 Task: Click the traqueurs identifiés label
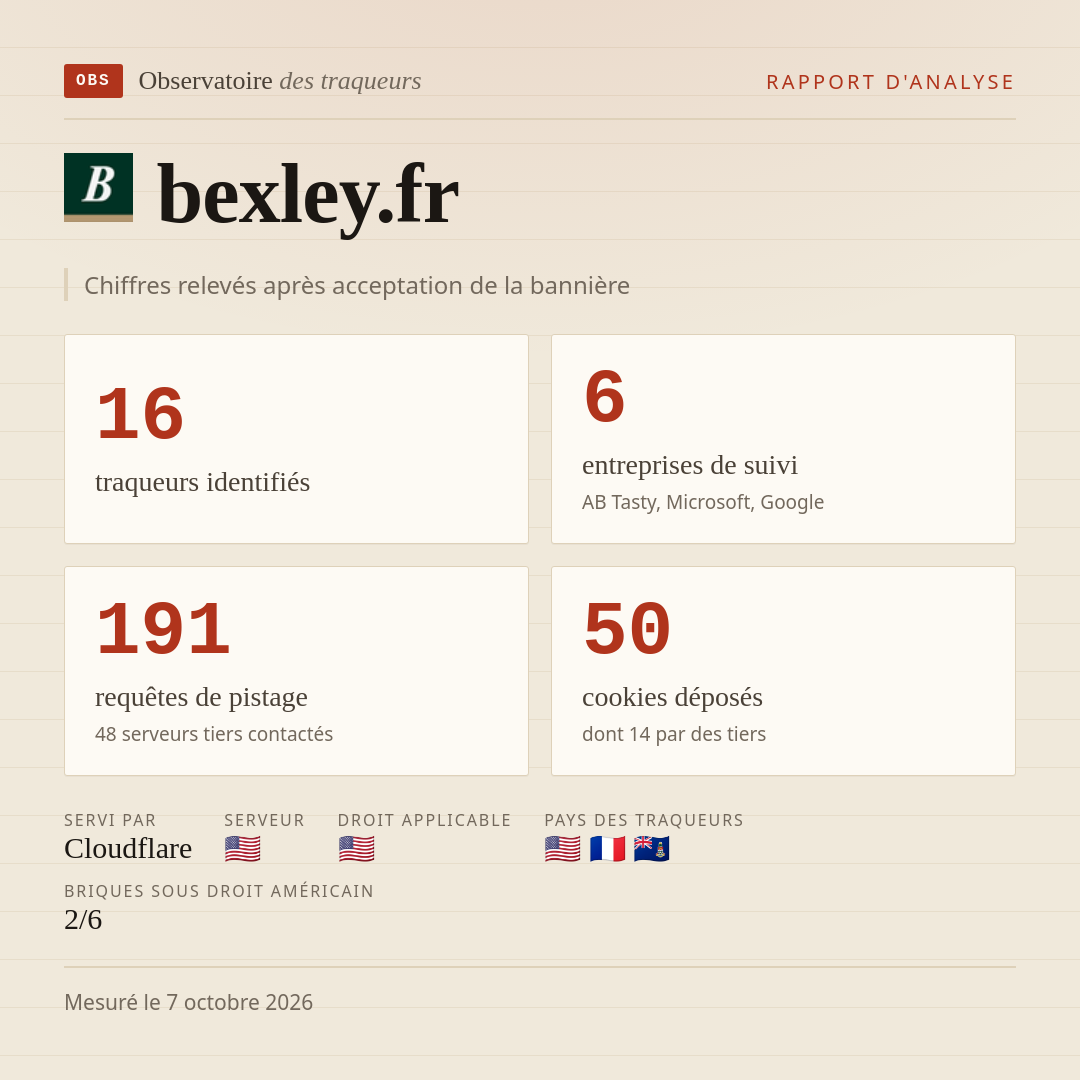point(202,482)
